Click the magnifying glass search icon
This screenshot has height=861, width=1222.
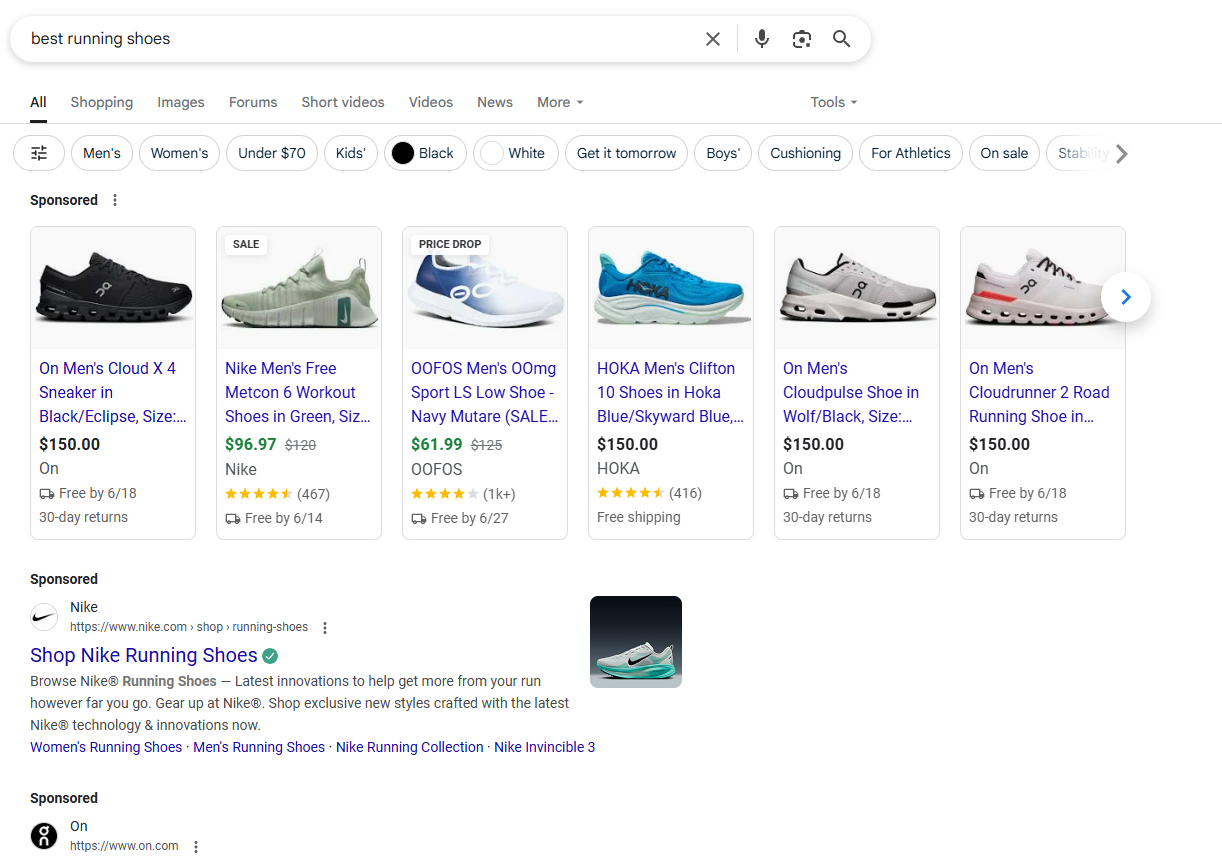(842, 39)
